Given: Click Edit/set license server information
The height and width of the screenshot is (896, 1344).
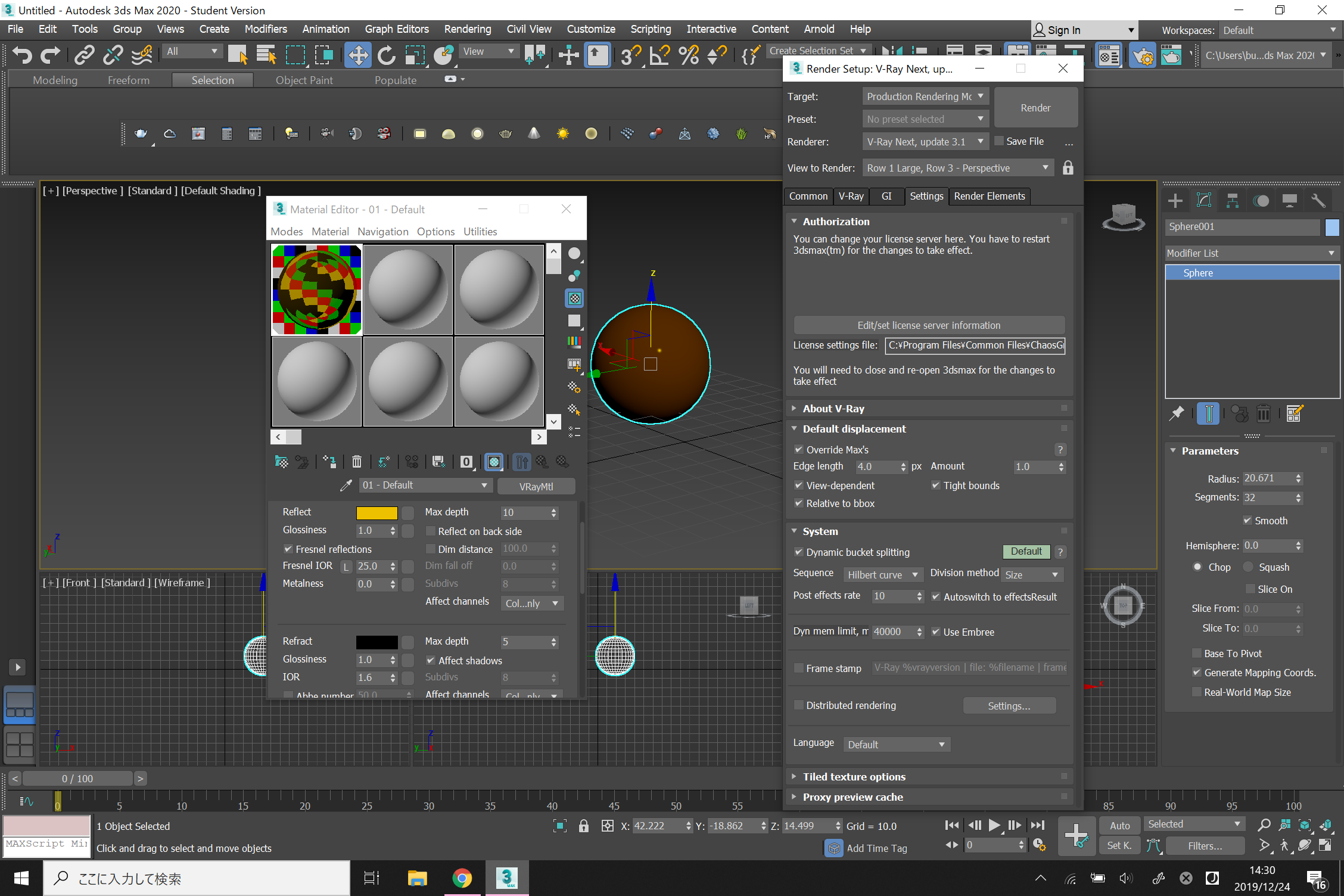Looking at the screenshot, I should pos(929,325).
